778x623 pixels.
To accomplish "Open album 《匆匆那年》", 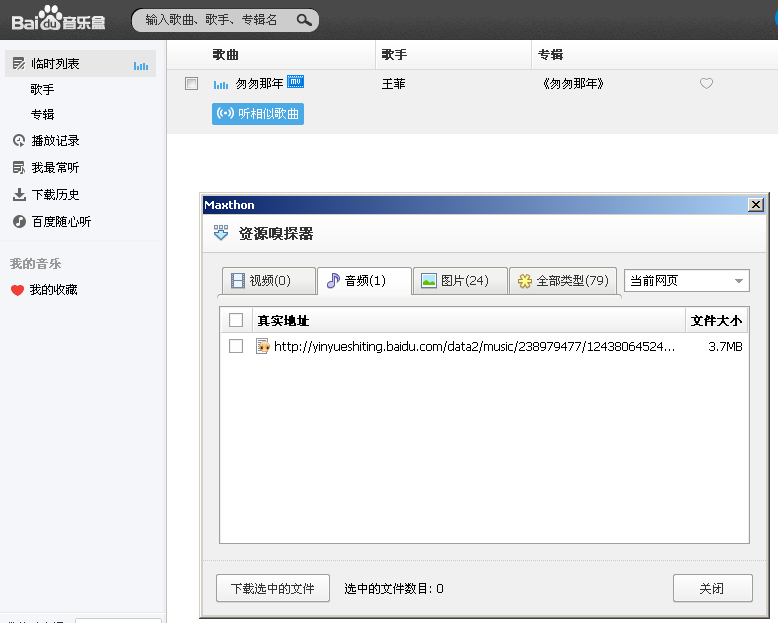I will pyautogui.click(x=573, y=84).
